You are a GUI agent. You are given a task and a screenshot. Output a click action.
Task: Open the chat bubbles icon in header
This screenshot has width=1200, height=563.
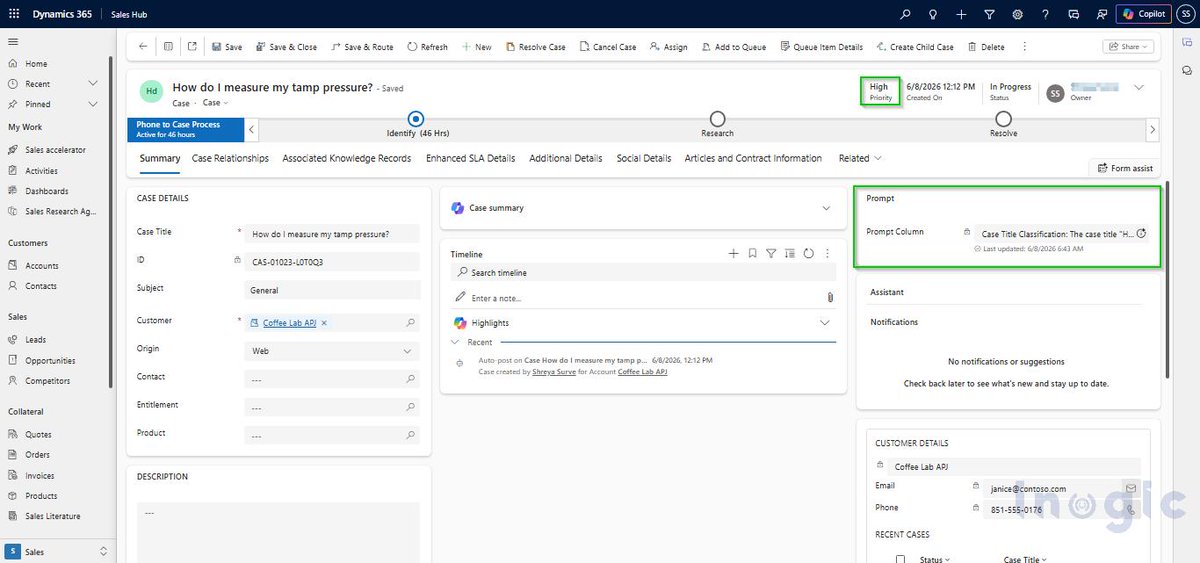(x=1074, y=14)
